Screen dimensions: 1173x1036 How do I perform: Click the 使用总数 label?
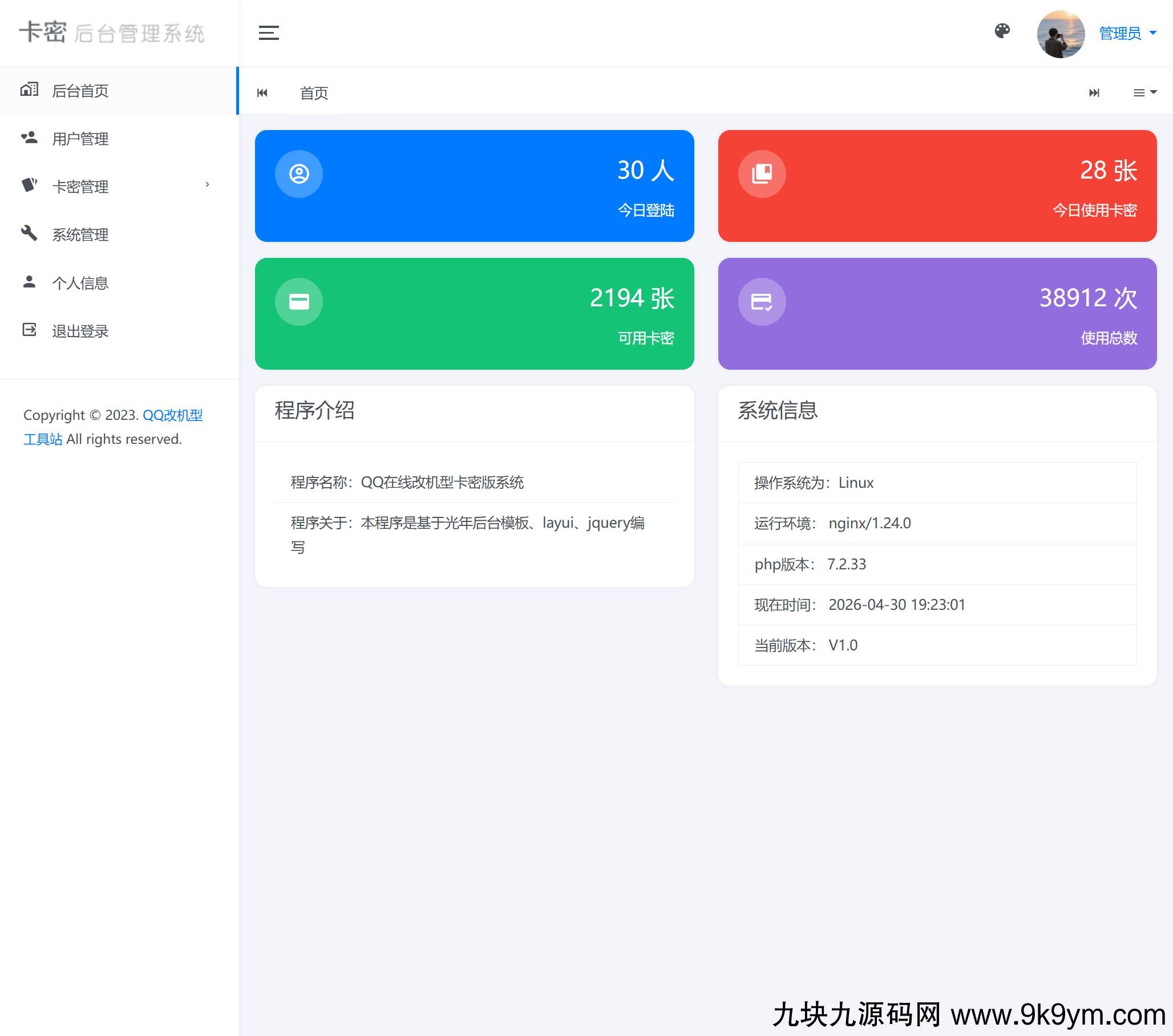tap(1109, 338)
